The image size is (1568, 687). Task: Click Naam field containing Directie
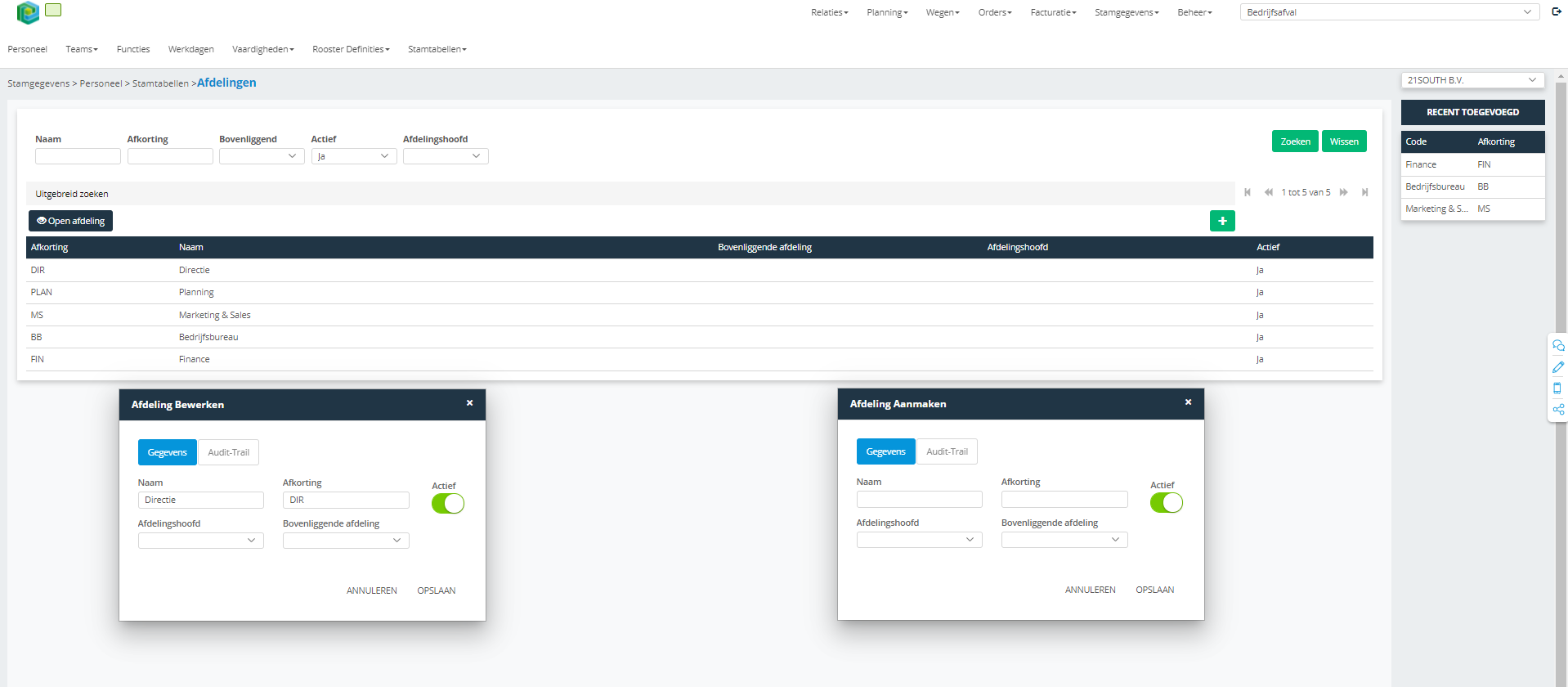click(x=201, y=500)
